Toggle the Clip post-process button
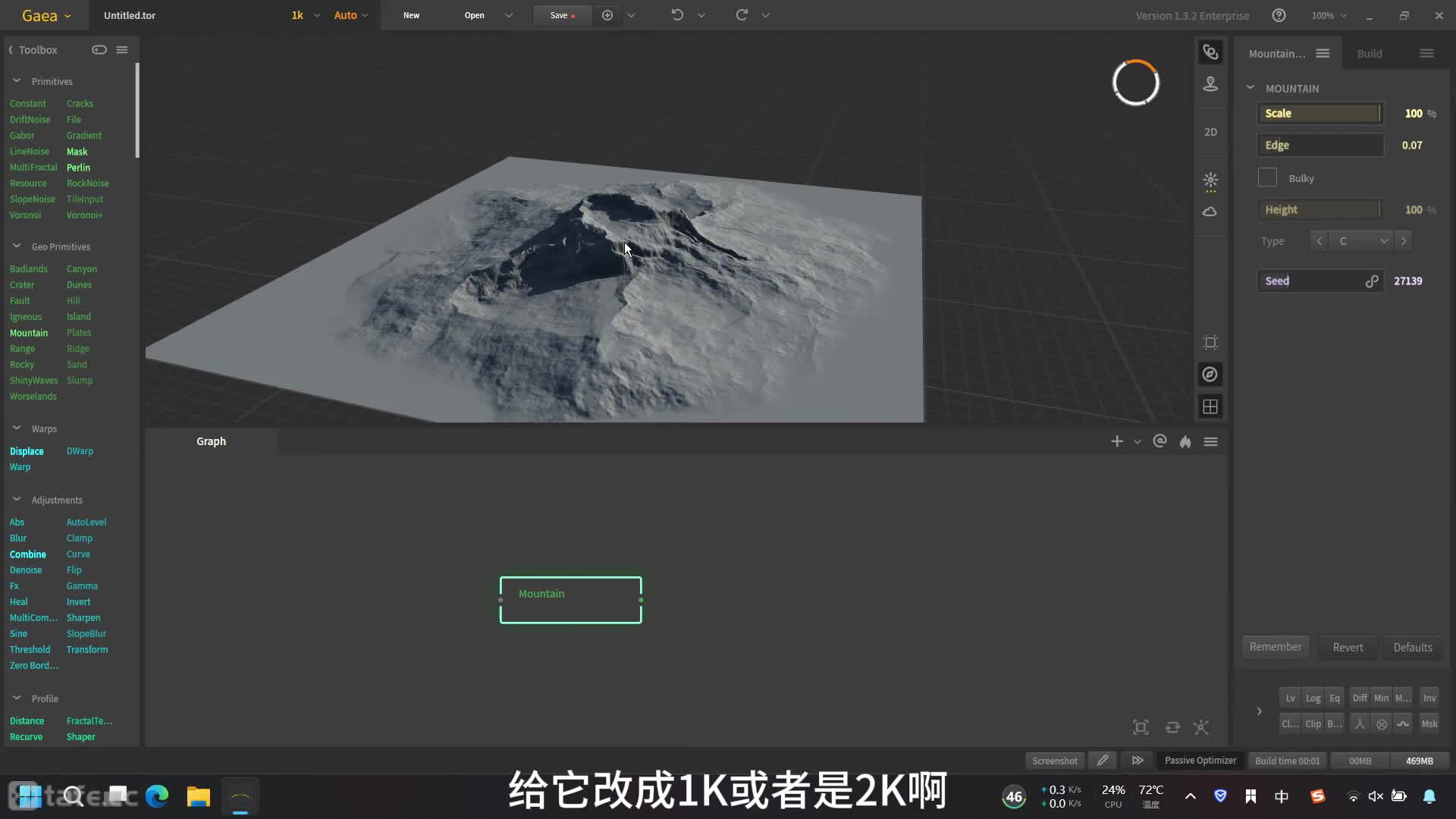Image resolution: width=1456 pixels, height=819 pixels. 1313,723
